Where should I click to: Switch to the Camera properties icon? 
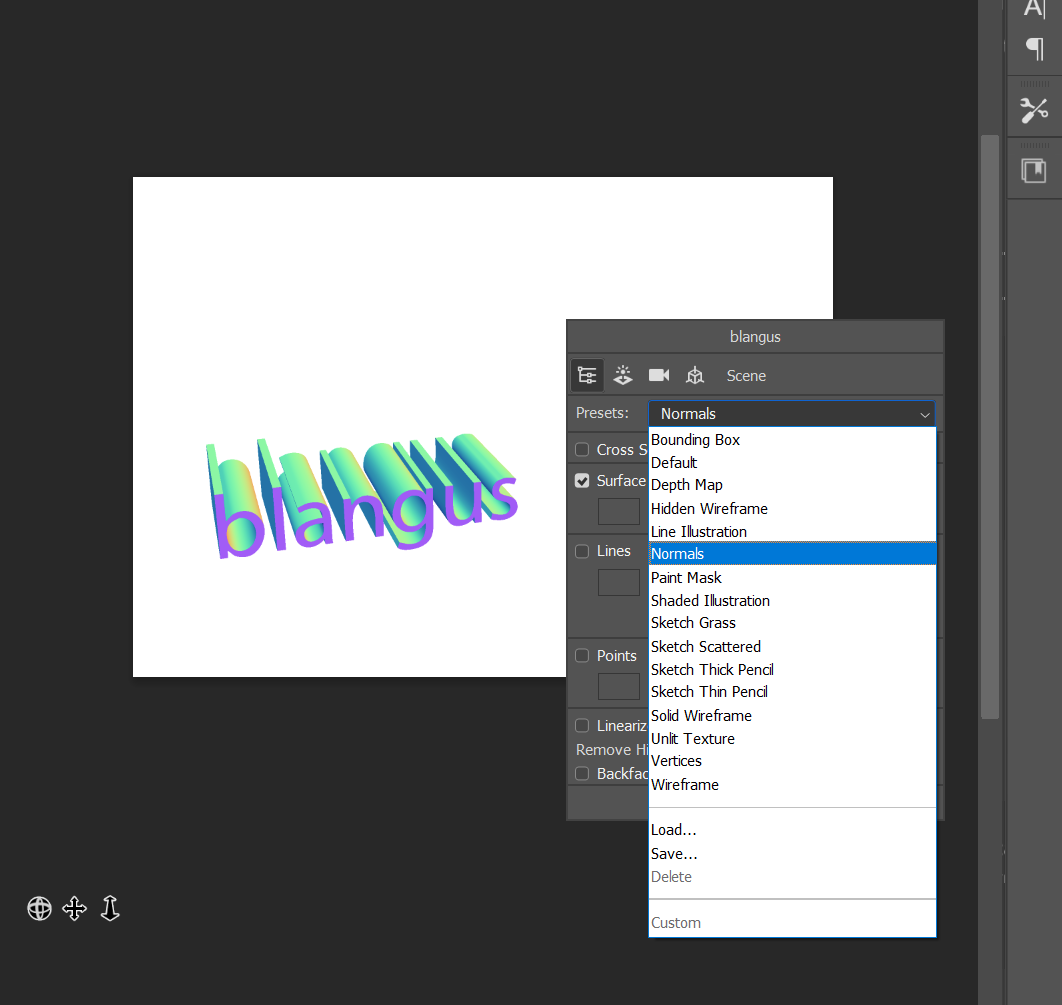[658, 375]
